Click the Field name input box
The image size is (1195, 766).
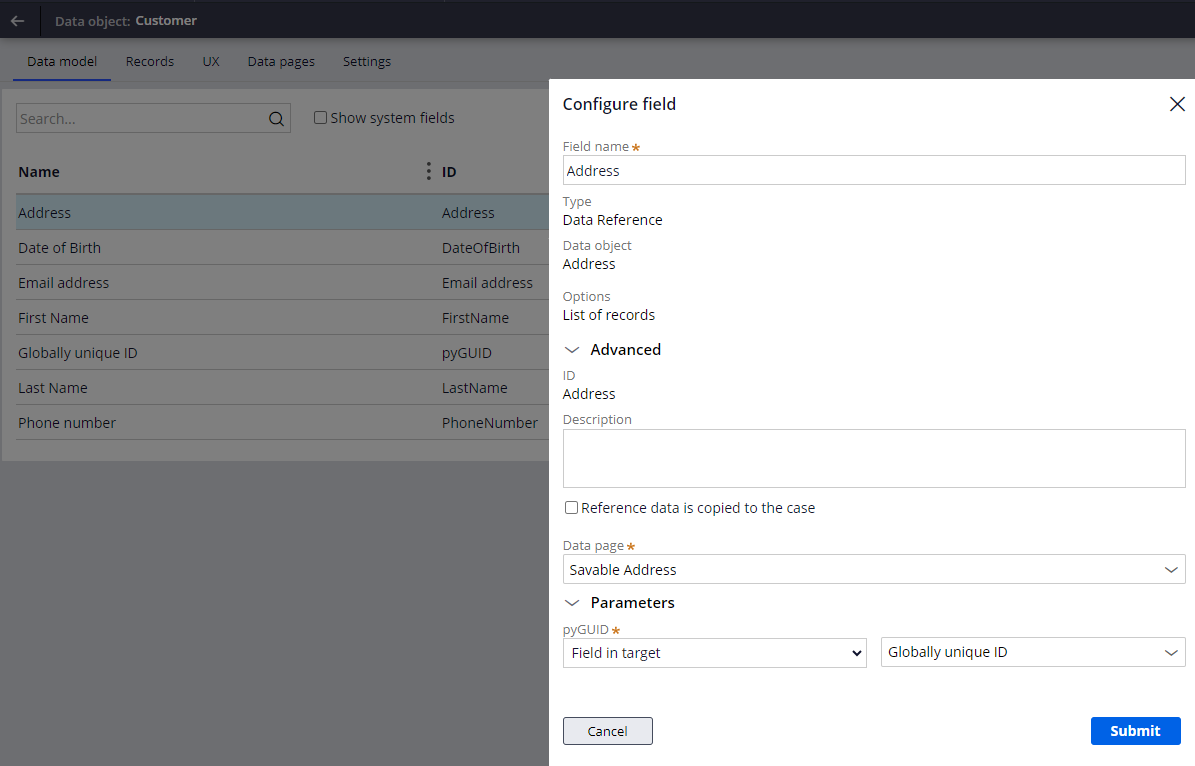tap(874, 170)
